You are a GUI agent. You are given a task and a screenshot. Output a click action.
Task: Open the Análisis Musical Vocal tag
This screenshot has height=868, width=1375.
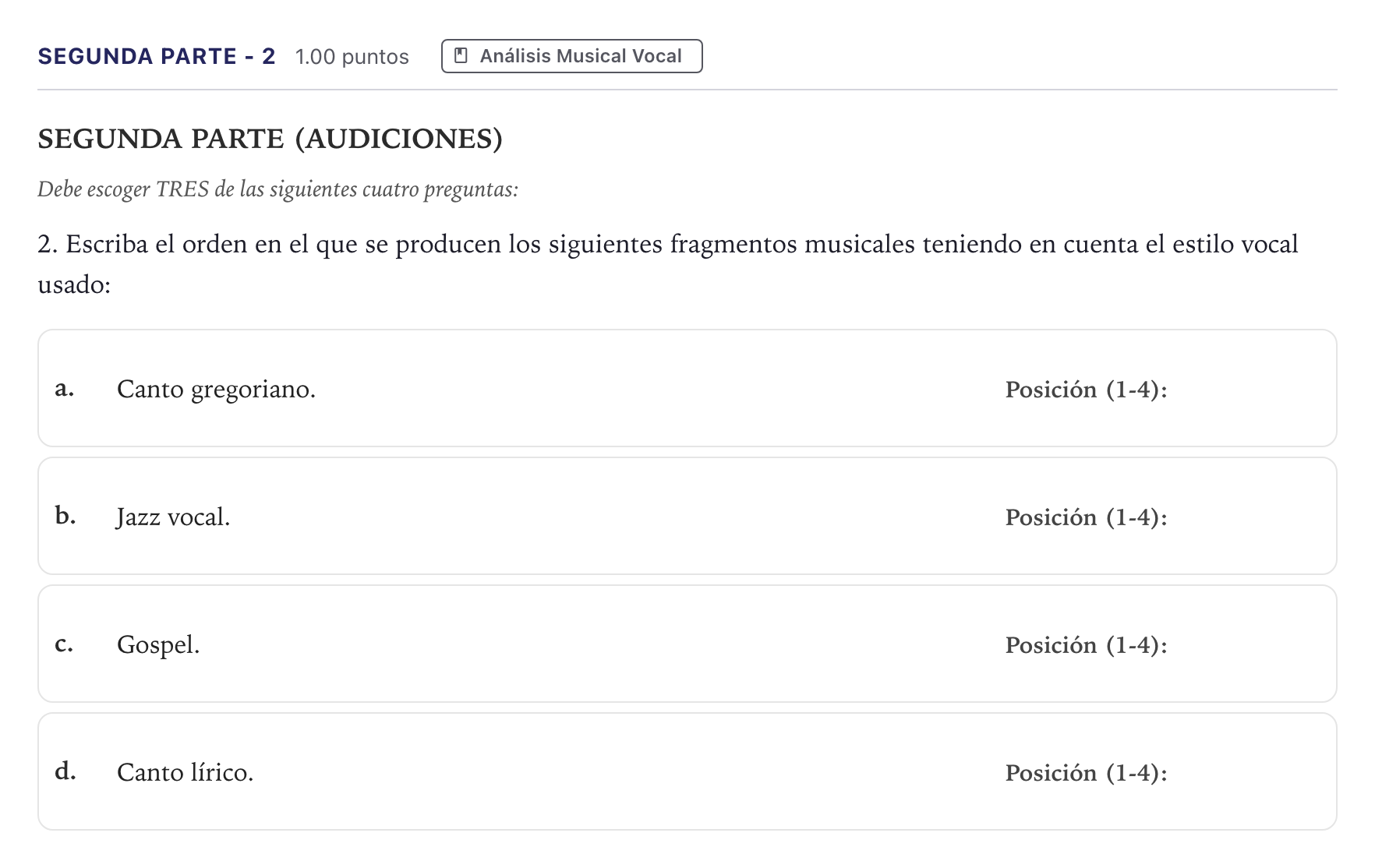click(571, 56)
